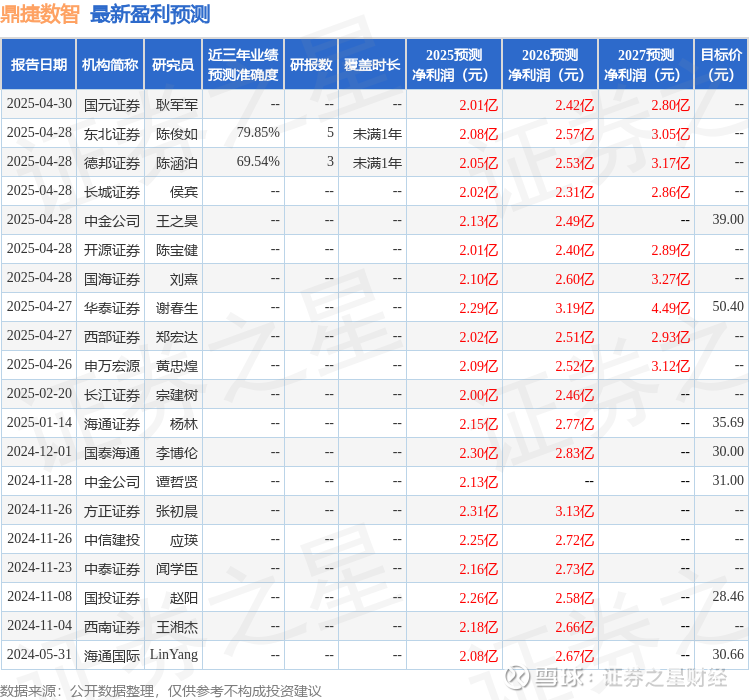Click the 2025预测净利润 column header
This screenshot has height=700, width=749.
point(454,65)
